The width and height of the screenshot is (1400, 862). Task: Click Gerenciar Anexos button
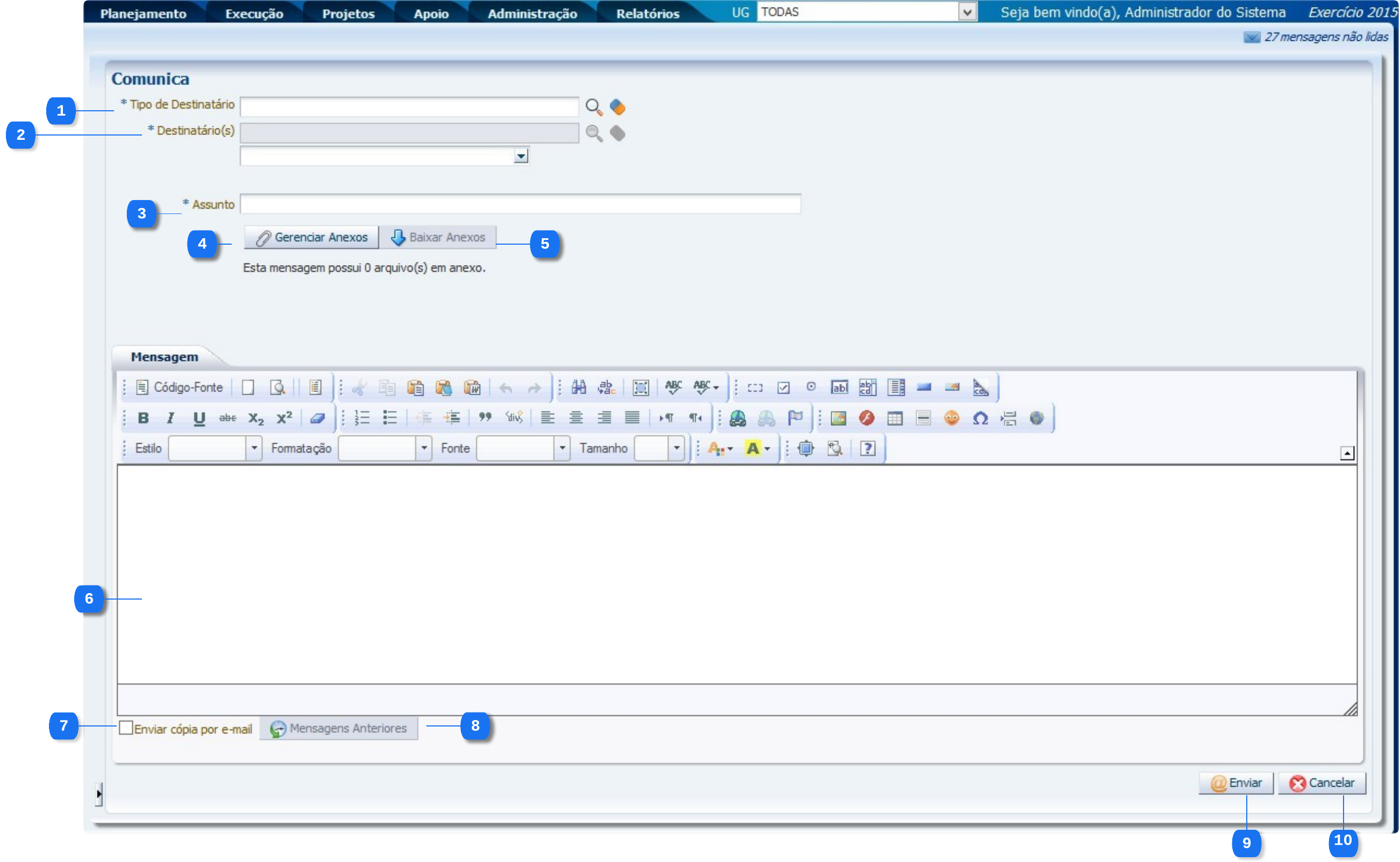(311, 237)
